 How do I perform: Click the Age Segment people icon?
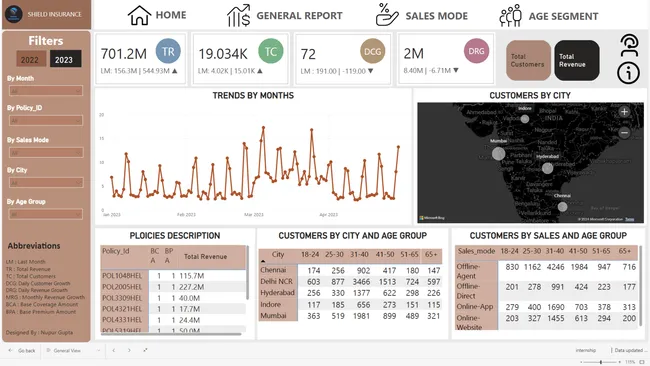(510, 16)
